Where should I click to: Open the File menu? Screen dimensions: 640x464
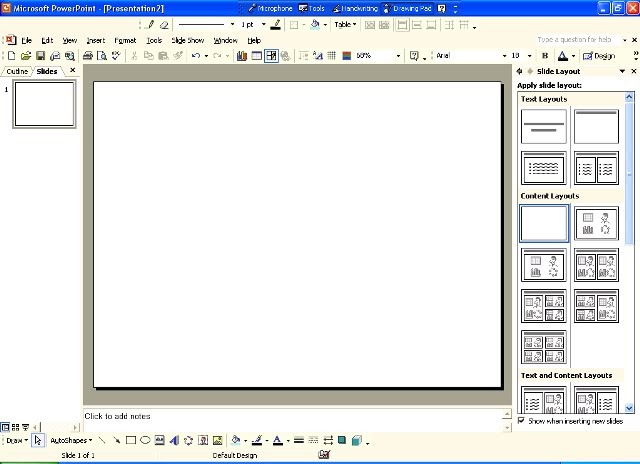click(x=27, y=40)
